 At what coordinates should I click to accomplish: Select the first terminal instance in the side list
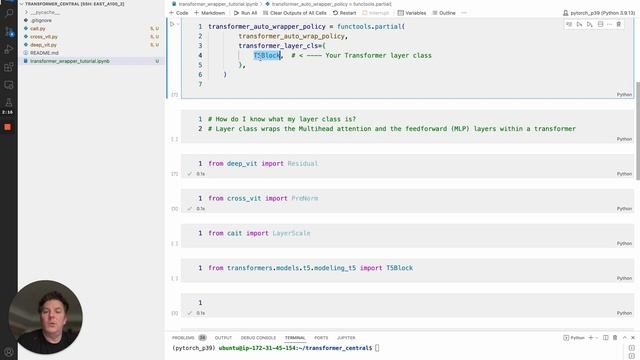631,348
